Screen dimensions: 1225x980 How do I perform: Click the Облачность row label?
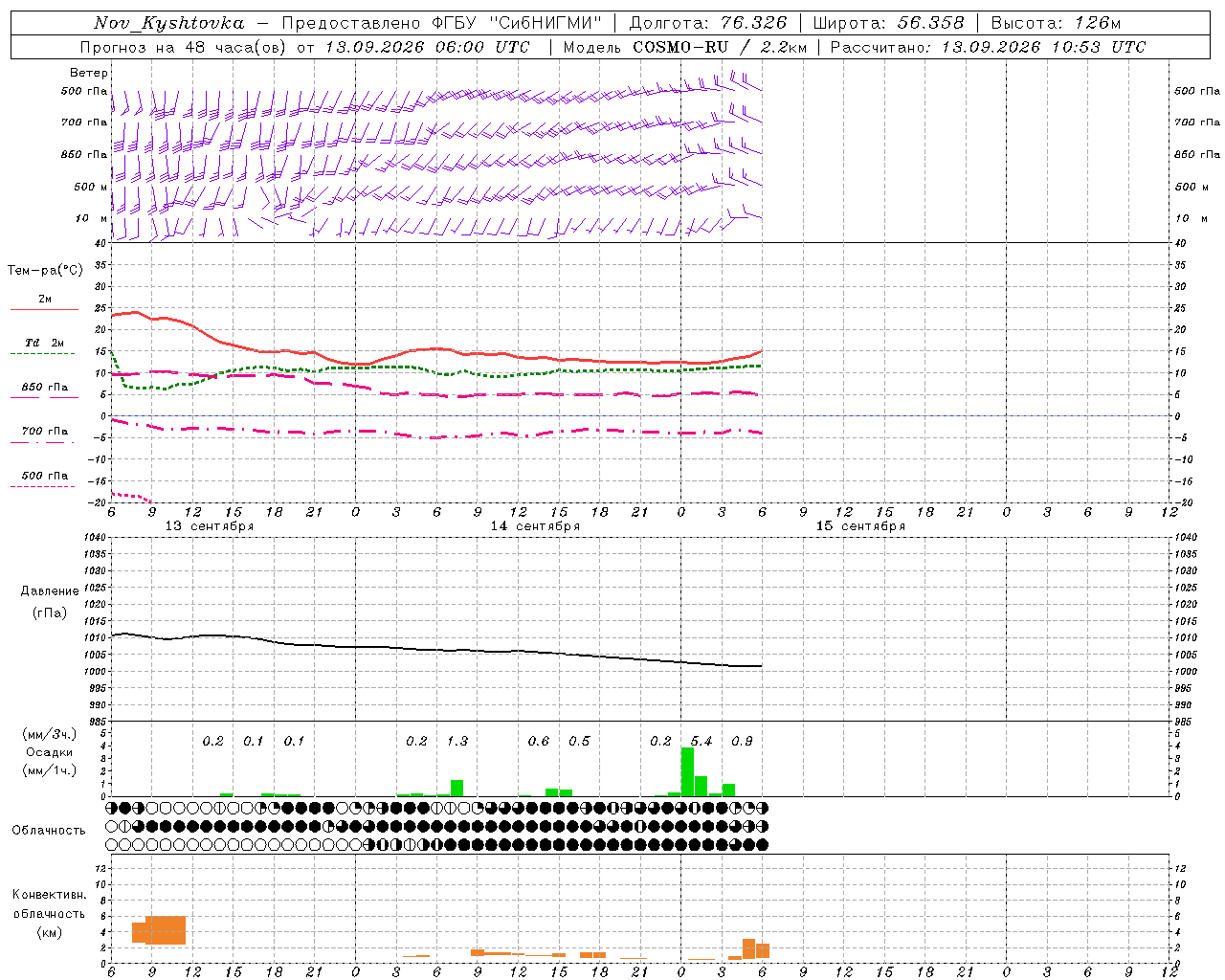(x=49, y=830)
